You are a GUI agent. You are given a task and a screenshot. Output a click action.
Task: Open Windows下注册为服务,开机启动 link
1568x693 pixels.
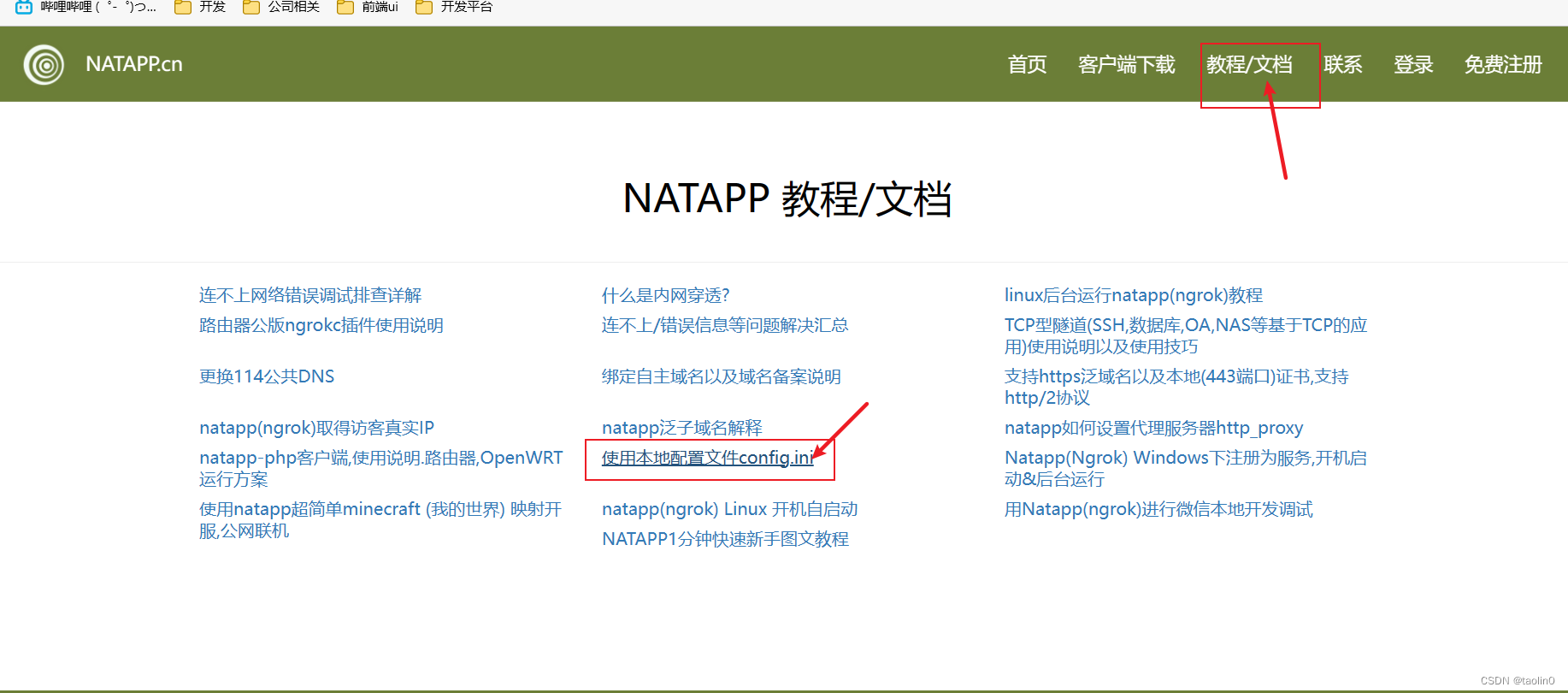pyautogui.click(x=1186, y=468)
